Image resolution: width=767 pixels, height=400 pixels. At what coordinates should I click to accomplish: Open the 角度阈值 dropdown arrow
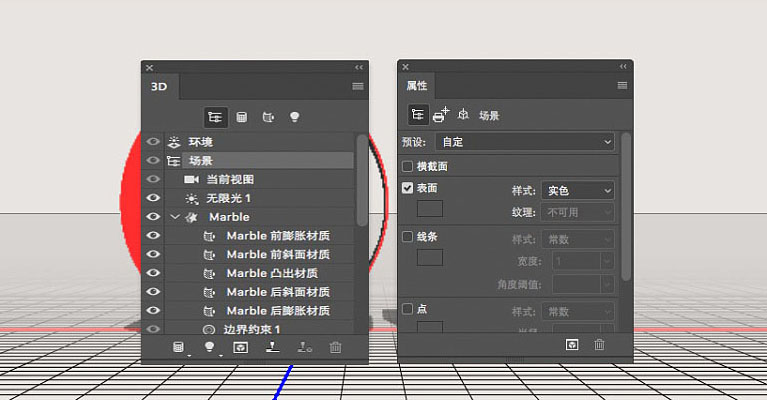pos(607,284)
